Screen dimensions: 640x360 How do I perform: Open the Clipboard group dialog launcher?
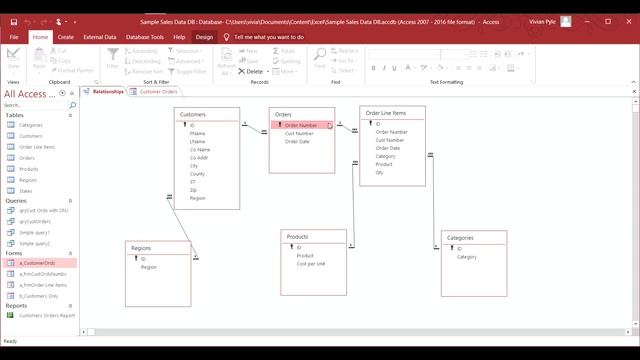pos(96,82)
